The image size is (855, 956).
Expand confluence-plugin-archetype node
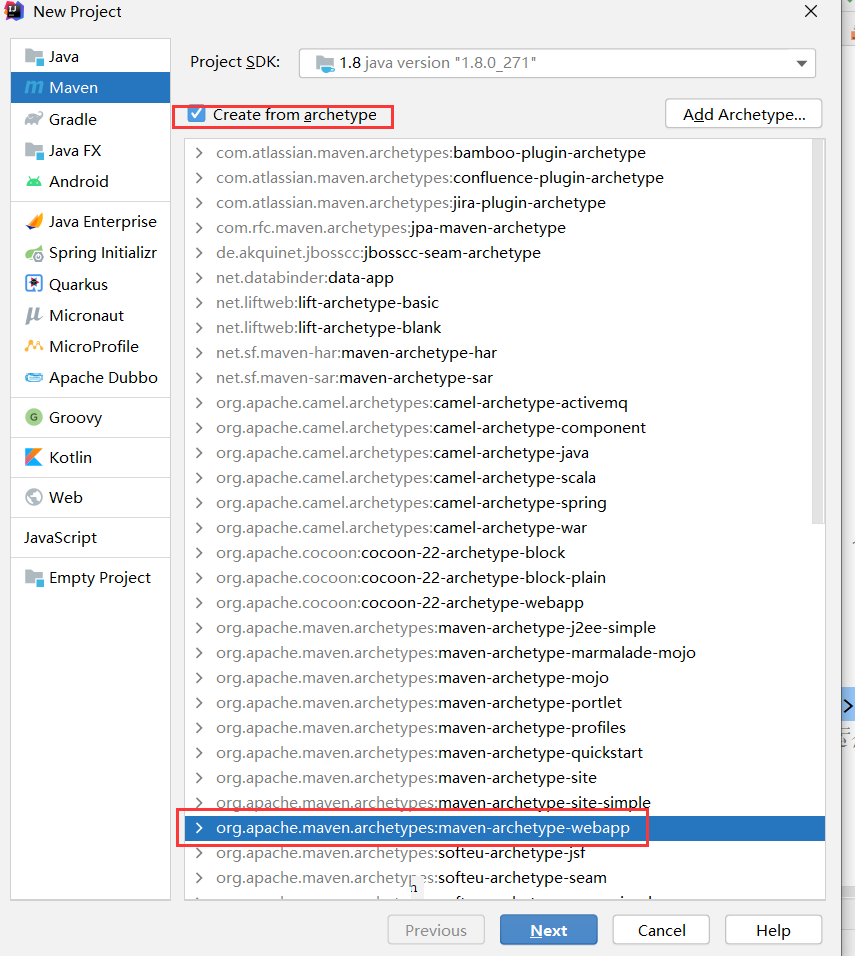click(x=199, y=177)
